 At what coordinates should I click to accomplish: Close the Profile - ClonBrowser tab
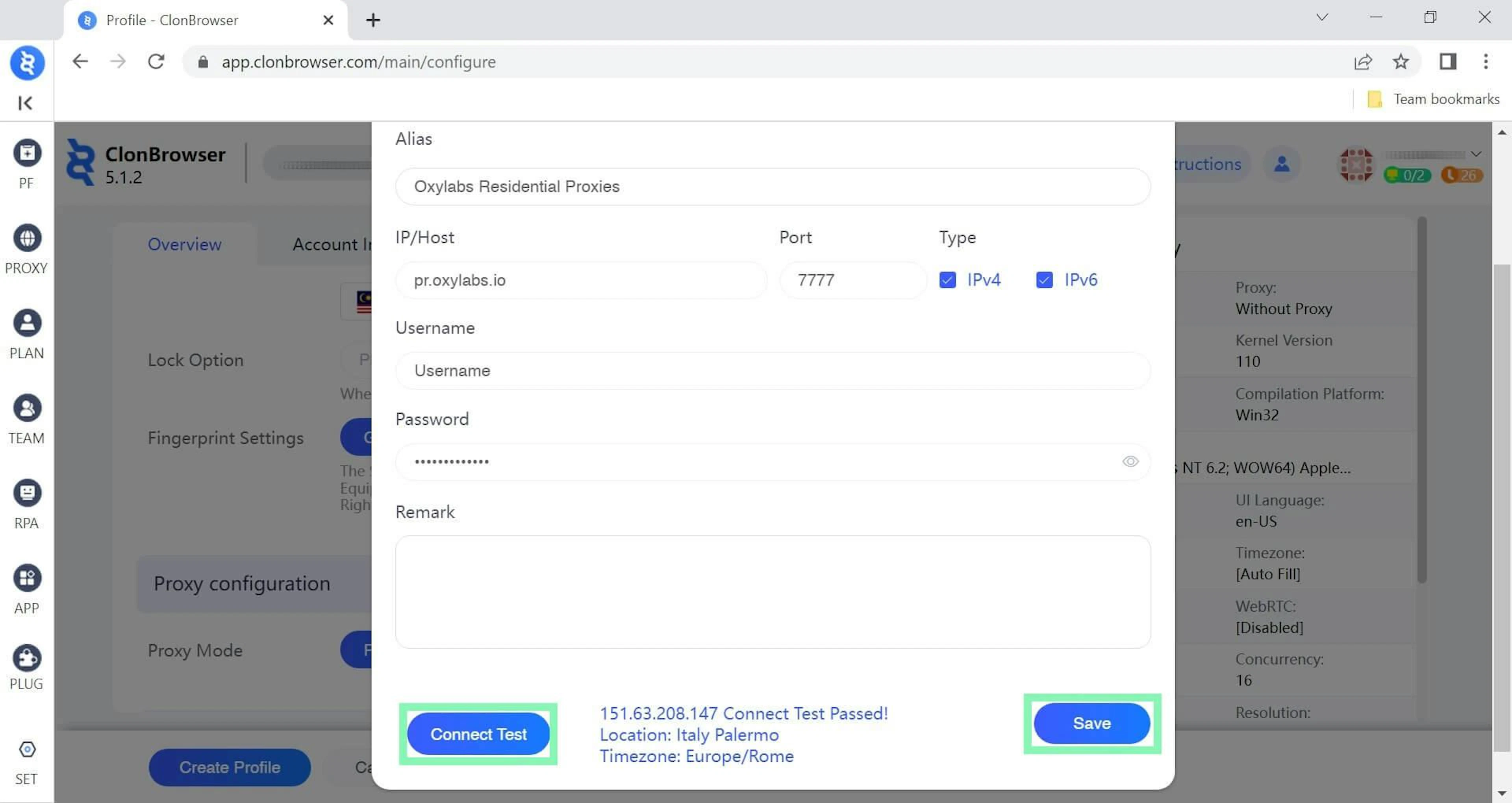329,20
